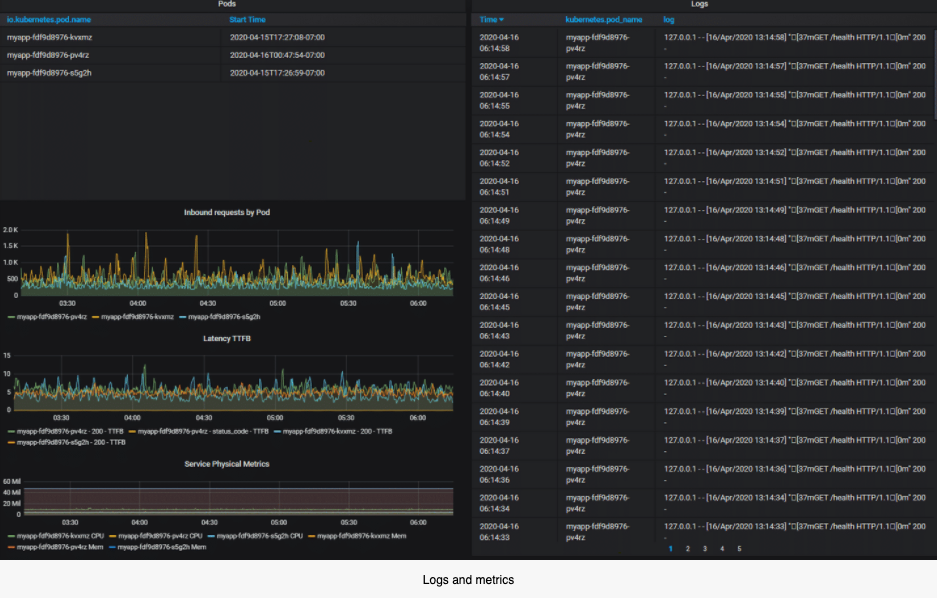Jump to logs page 5

739,548
